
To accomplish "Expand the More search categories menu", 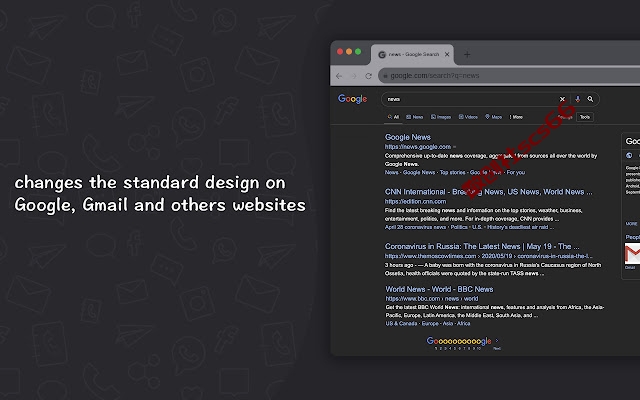I will (516, 117).
